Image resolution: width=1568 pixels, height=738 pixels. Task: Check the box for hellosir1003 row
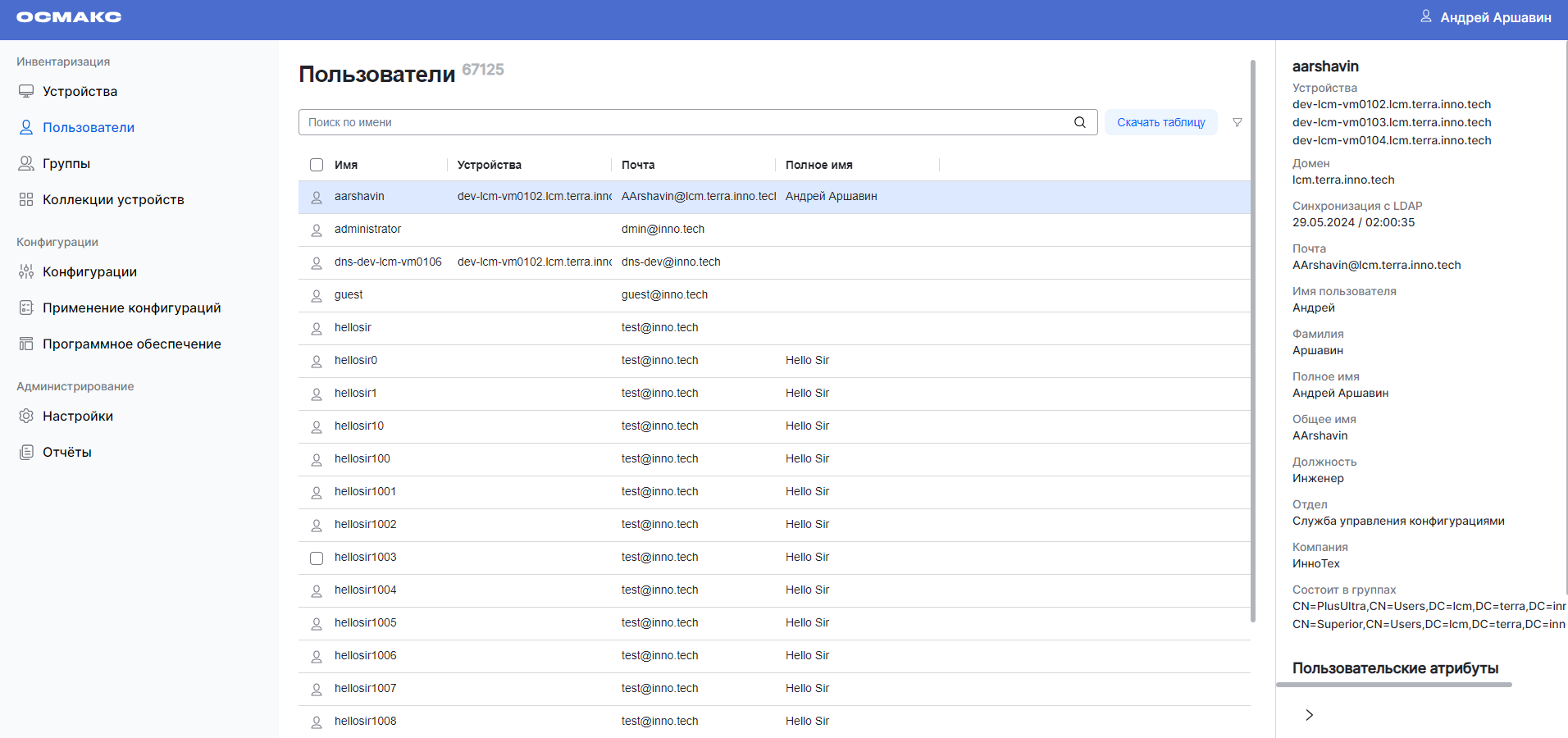point(317,558)
